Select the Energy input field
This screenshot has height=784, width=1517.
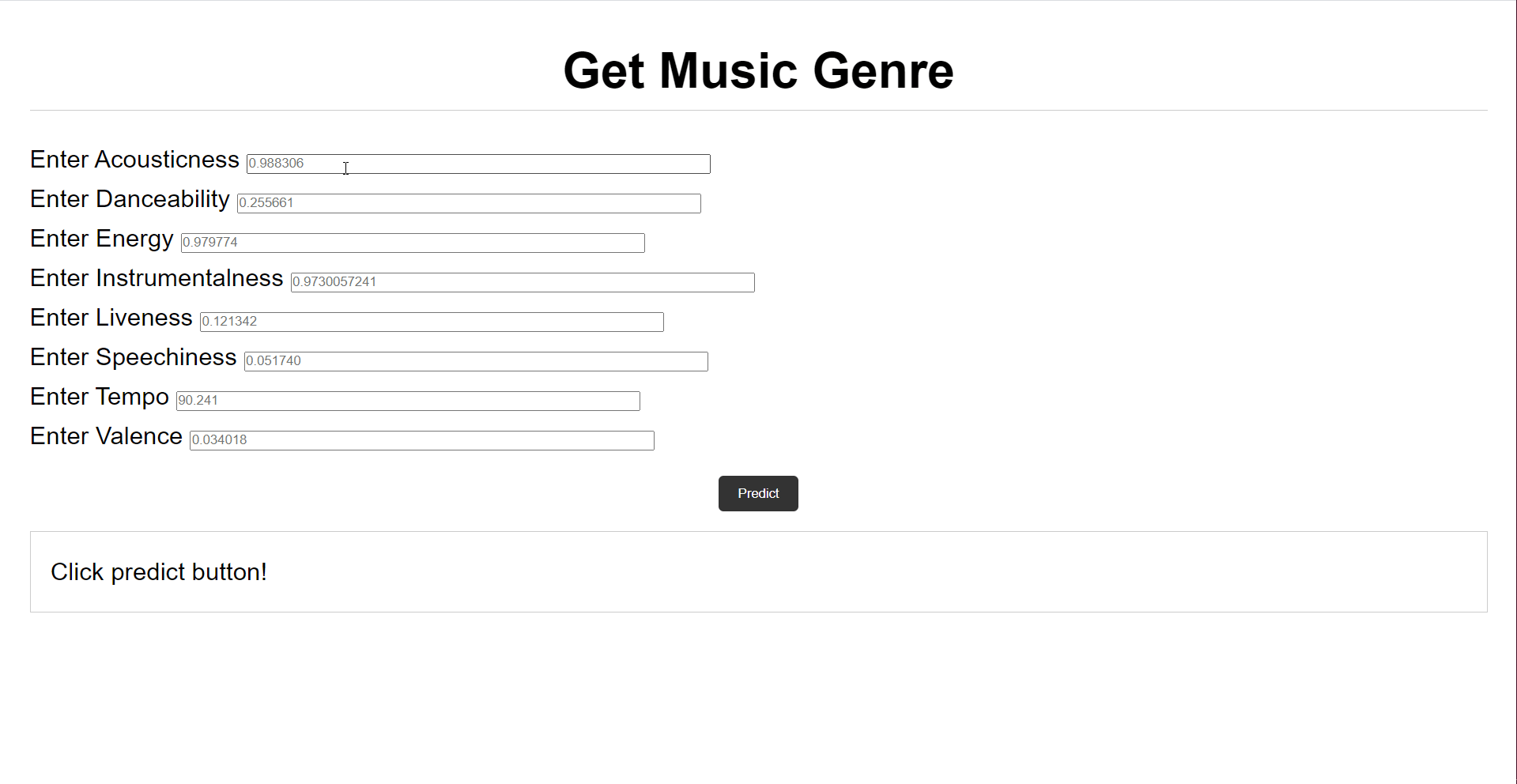coord(413,243)
